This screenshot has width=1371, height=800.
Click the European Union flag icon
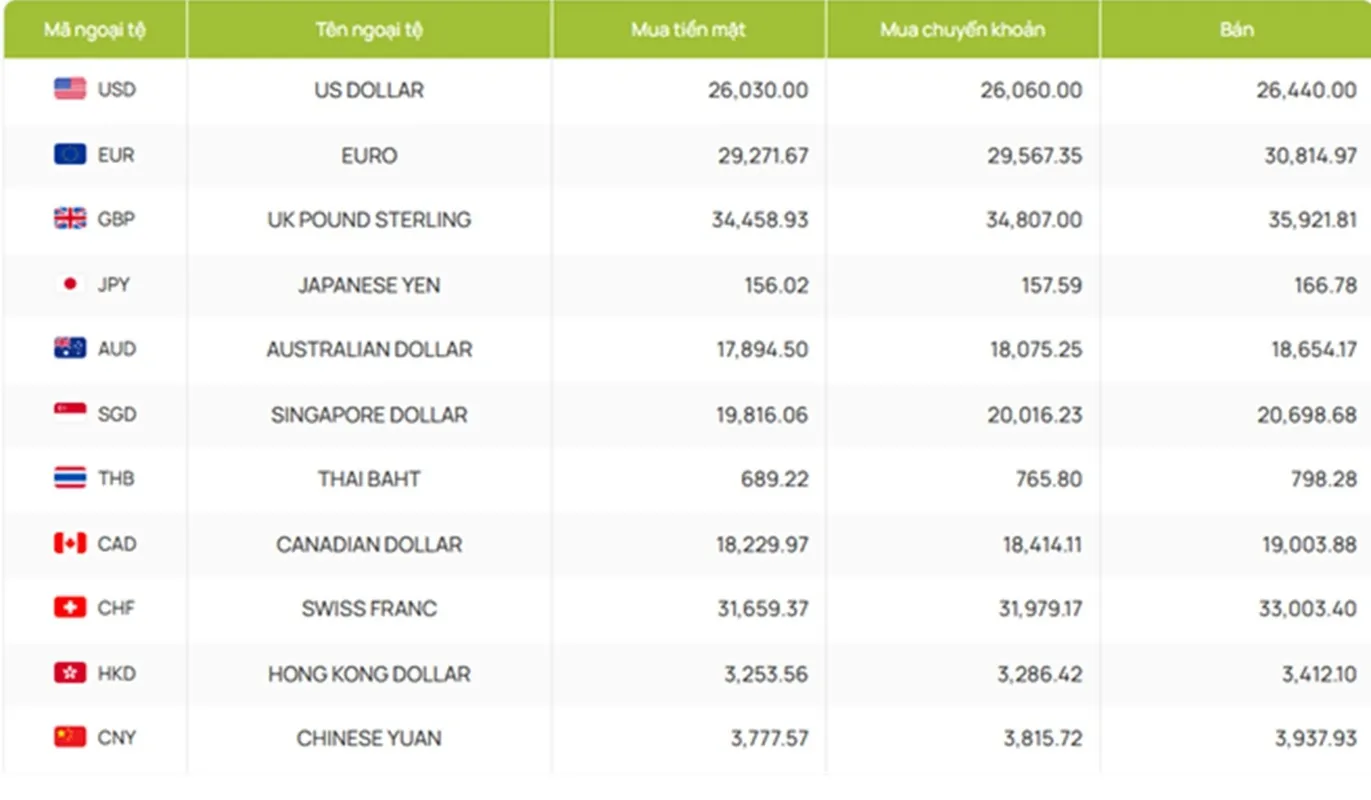[70, 154]
